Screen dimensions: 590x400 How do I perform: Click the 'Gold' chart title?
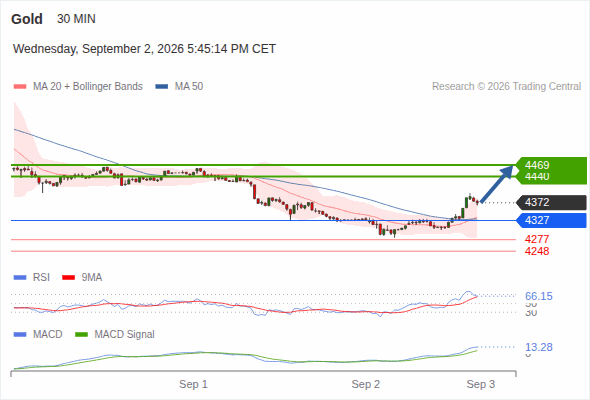(27, 19)
